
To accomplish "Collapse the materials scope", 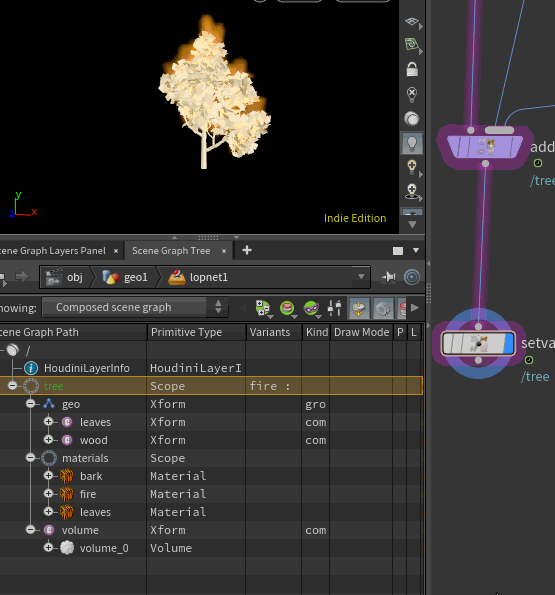I will point(31,458).
